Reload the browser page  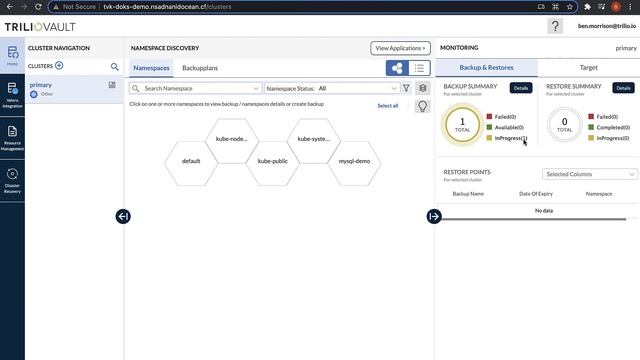[38, 7]
